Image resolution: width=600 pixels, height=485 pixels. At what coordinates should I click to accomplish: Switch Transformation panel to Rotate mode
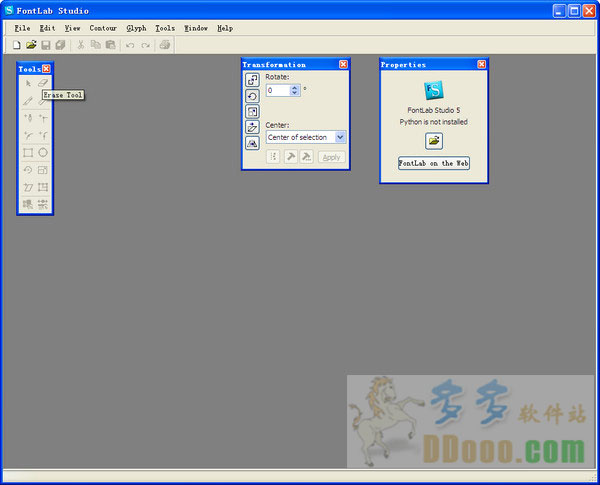point(252,96)
